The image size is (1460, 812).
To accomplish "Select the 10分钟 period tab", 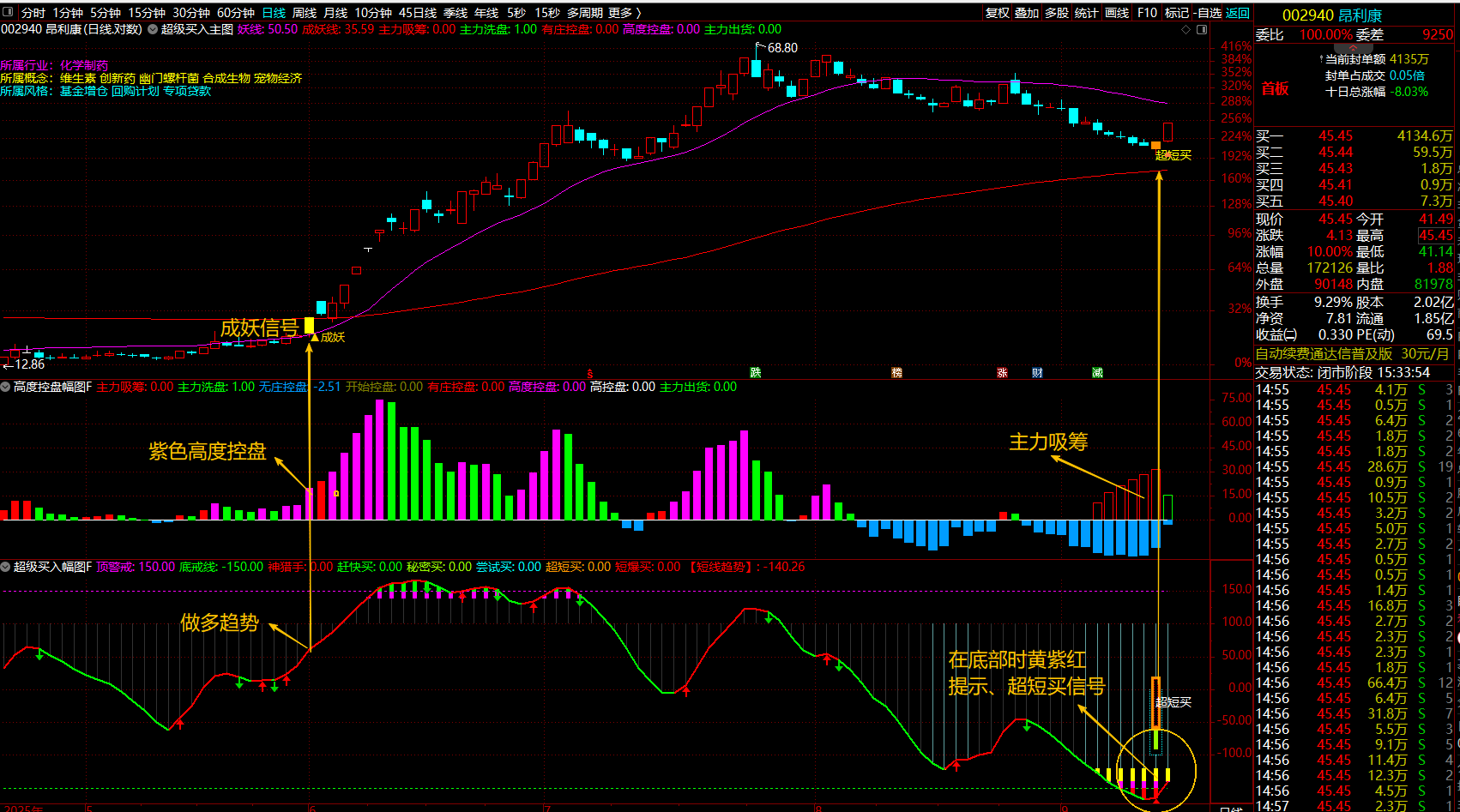I will click(373, 13).
